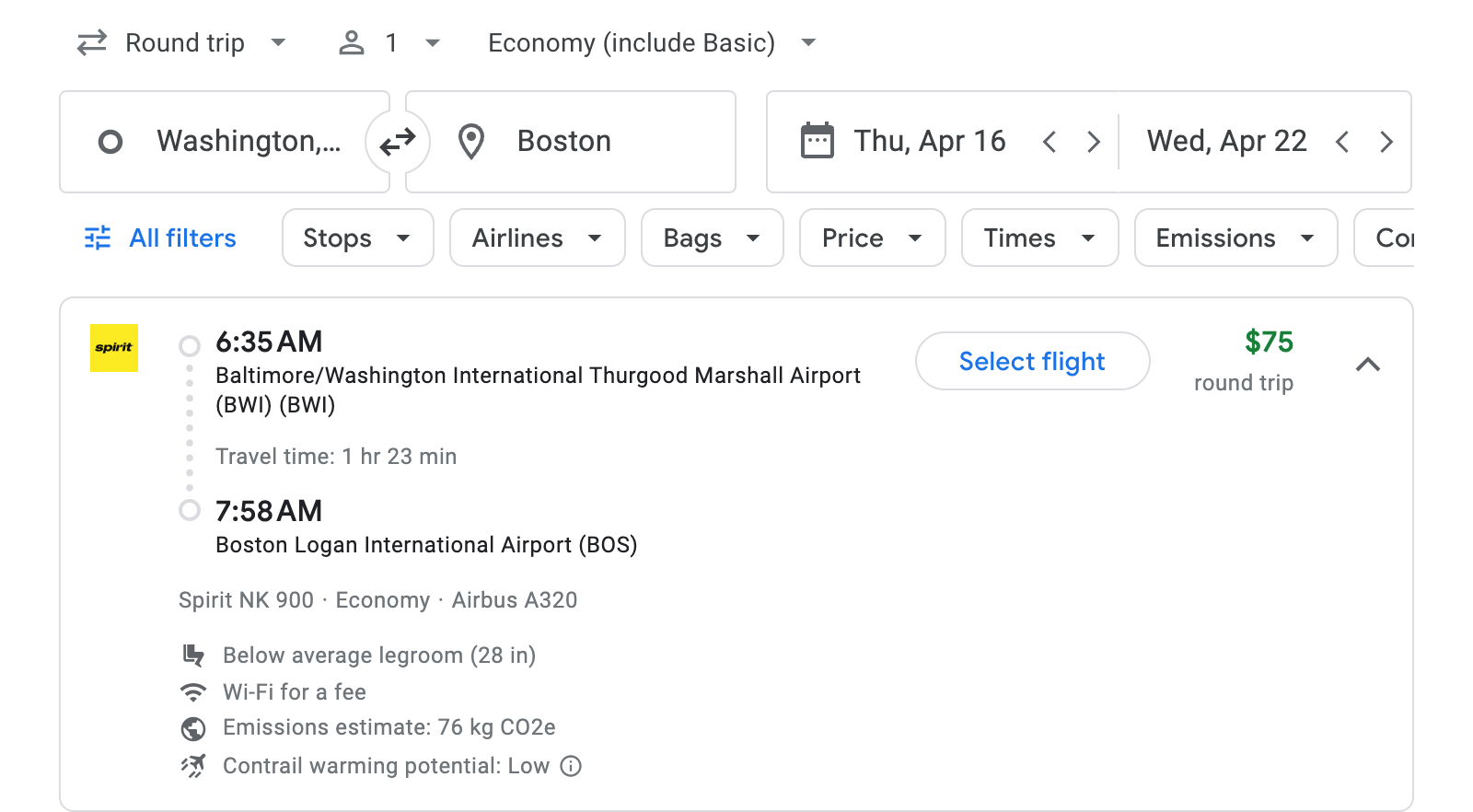Click the All filters link

click(x=182, y=238)
